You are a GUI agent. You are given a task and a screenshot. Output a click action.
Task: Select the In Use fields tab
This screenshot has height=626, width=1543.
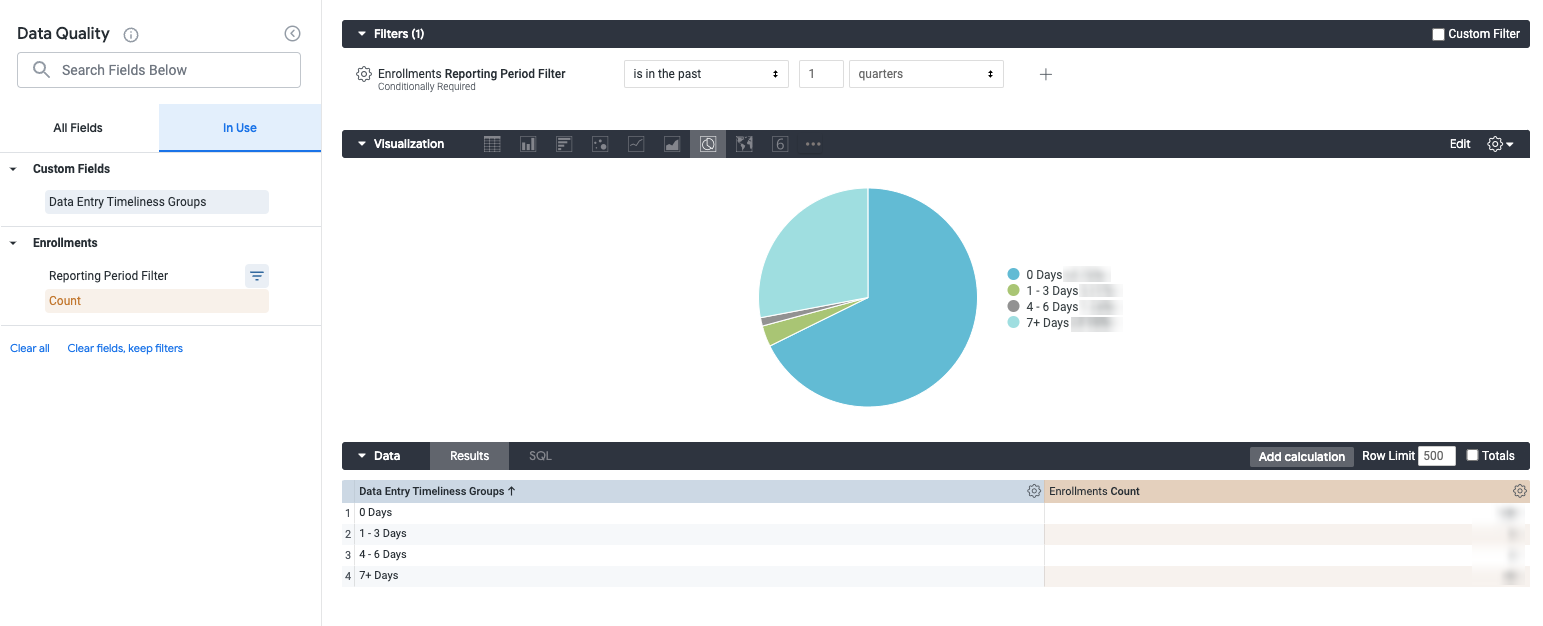pyautogui.click(x=239, y=127)
